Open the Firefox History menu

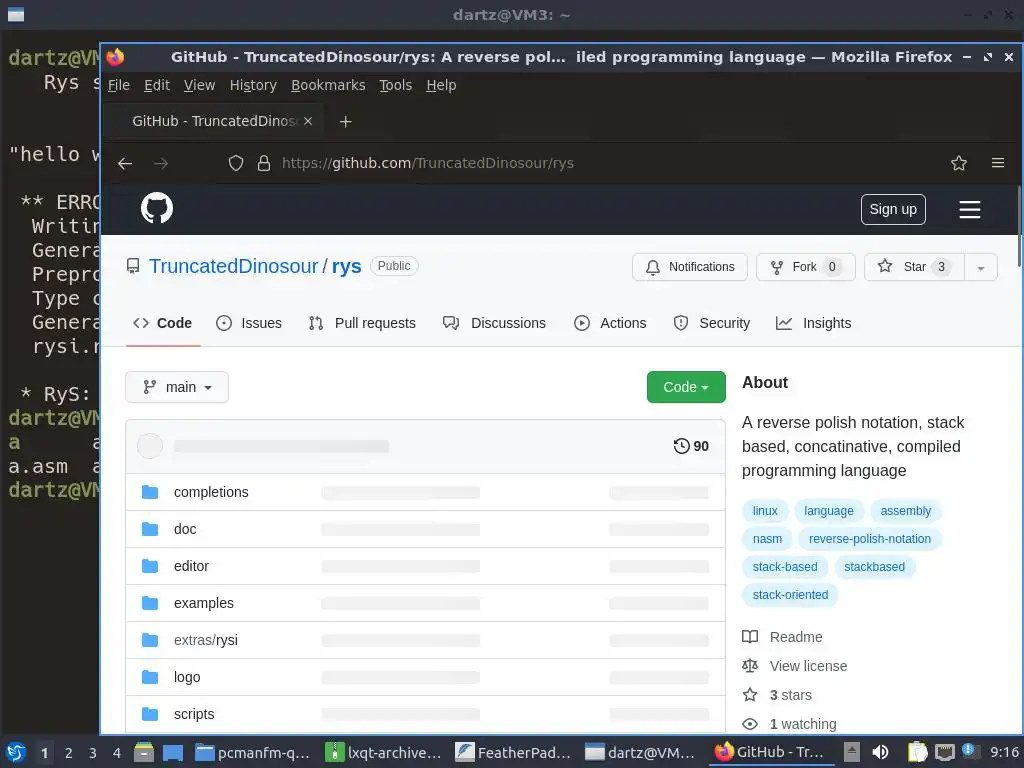253,86
